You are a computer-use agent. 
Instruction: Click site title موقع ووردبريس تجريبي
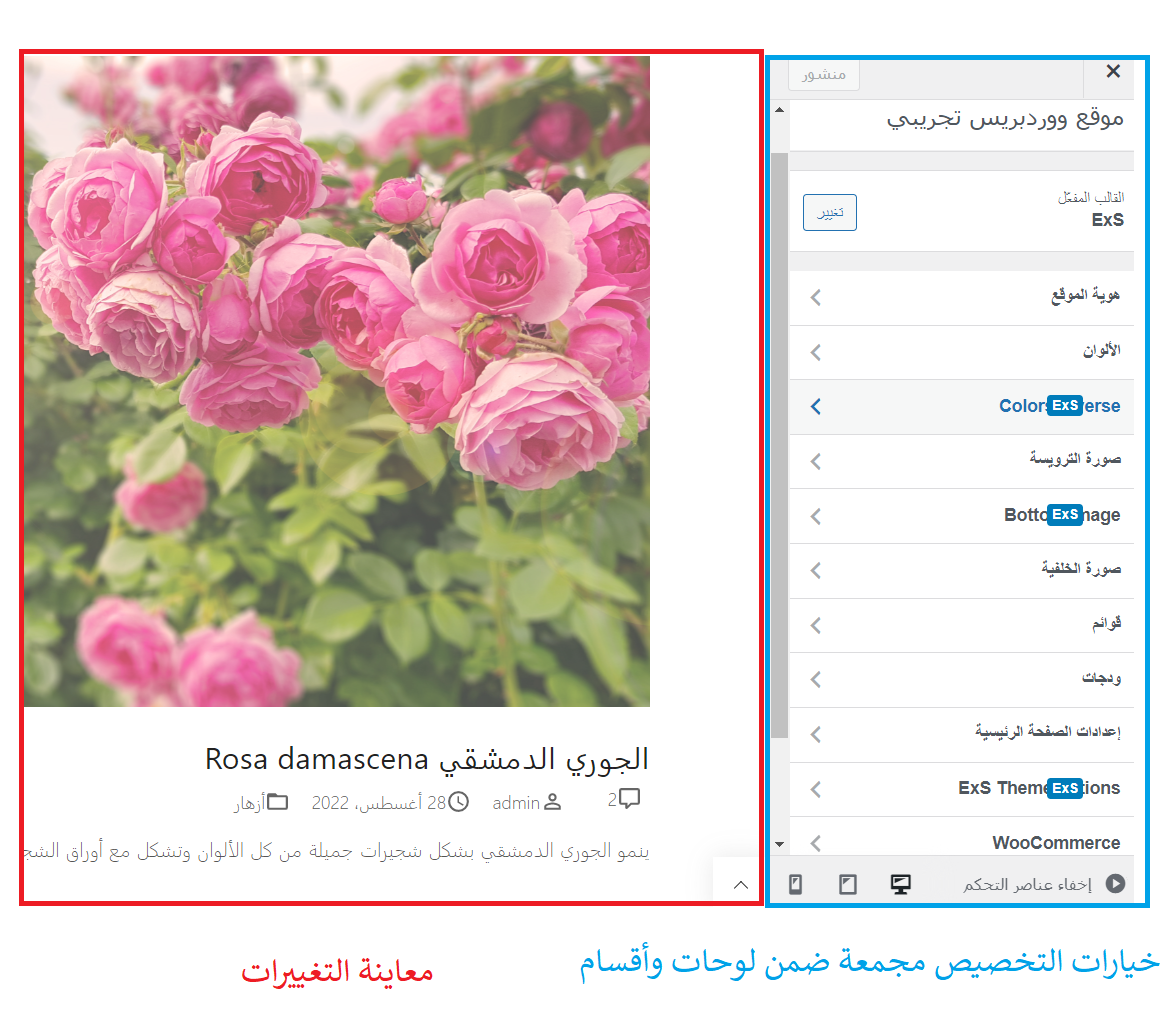tap(1005, 119)
